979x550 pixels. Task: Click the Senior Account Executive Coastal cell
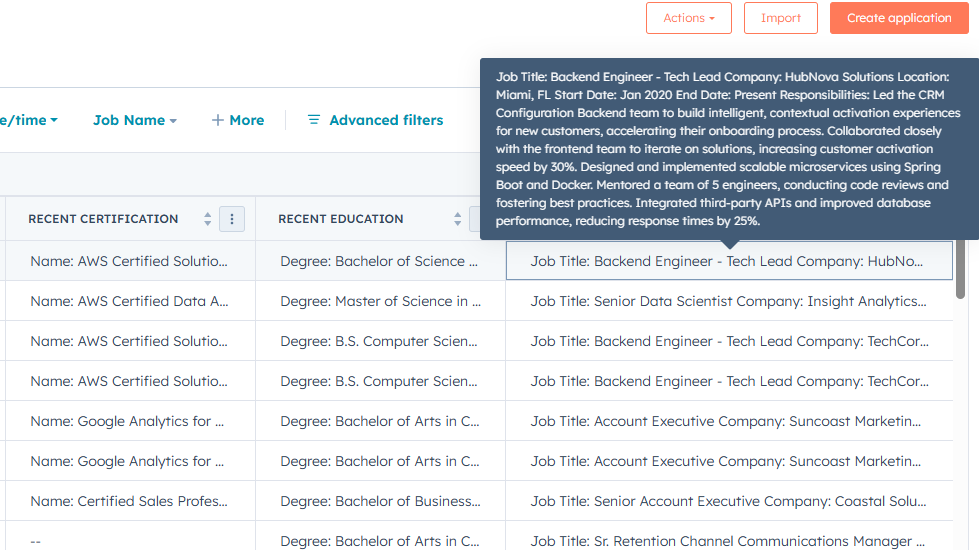point(728,501)
